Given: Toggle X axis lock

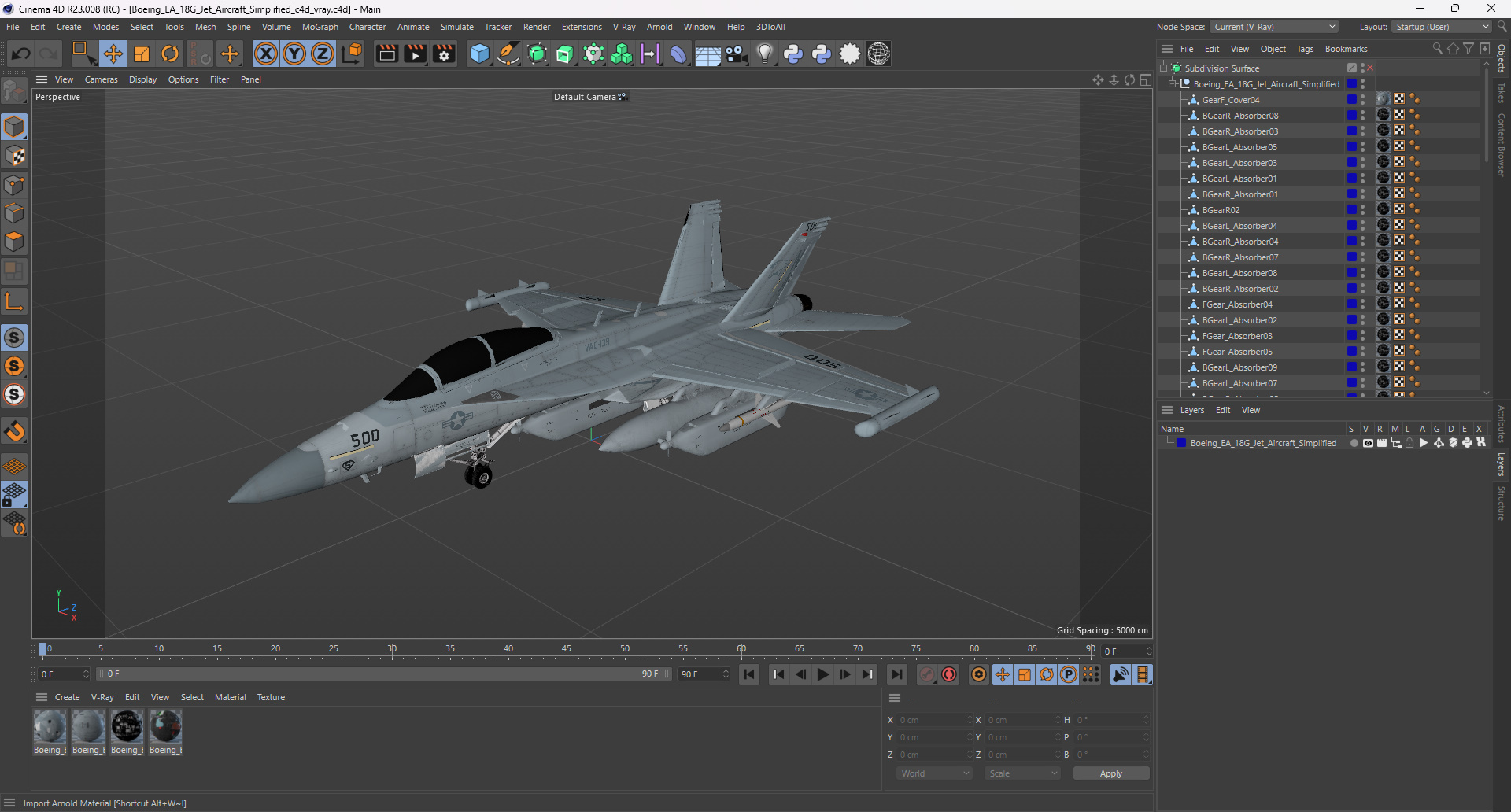Looking at the screenshot, I should pyautogui.click(x=266, y=54).
